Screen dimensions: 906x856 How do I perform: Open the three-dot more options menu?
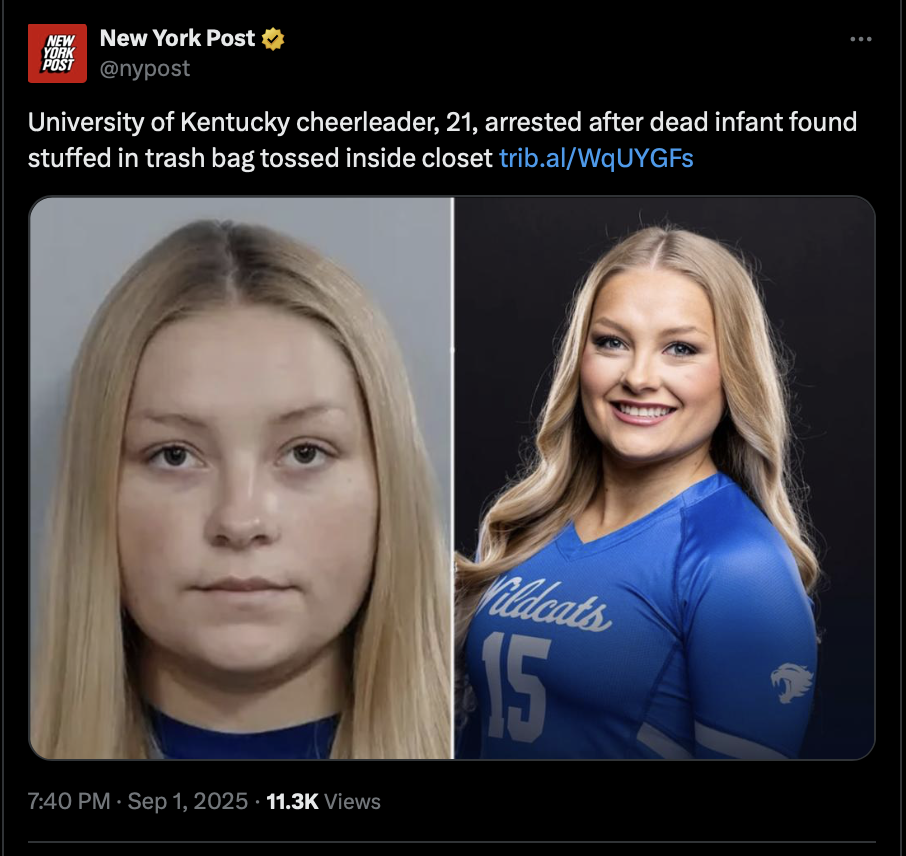(860, 39)
